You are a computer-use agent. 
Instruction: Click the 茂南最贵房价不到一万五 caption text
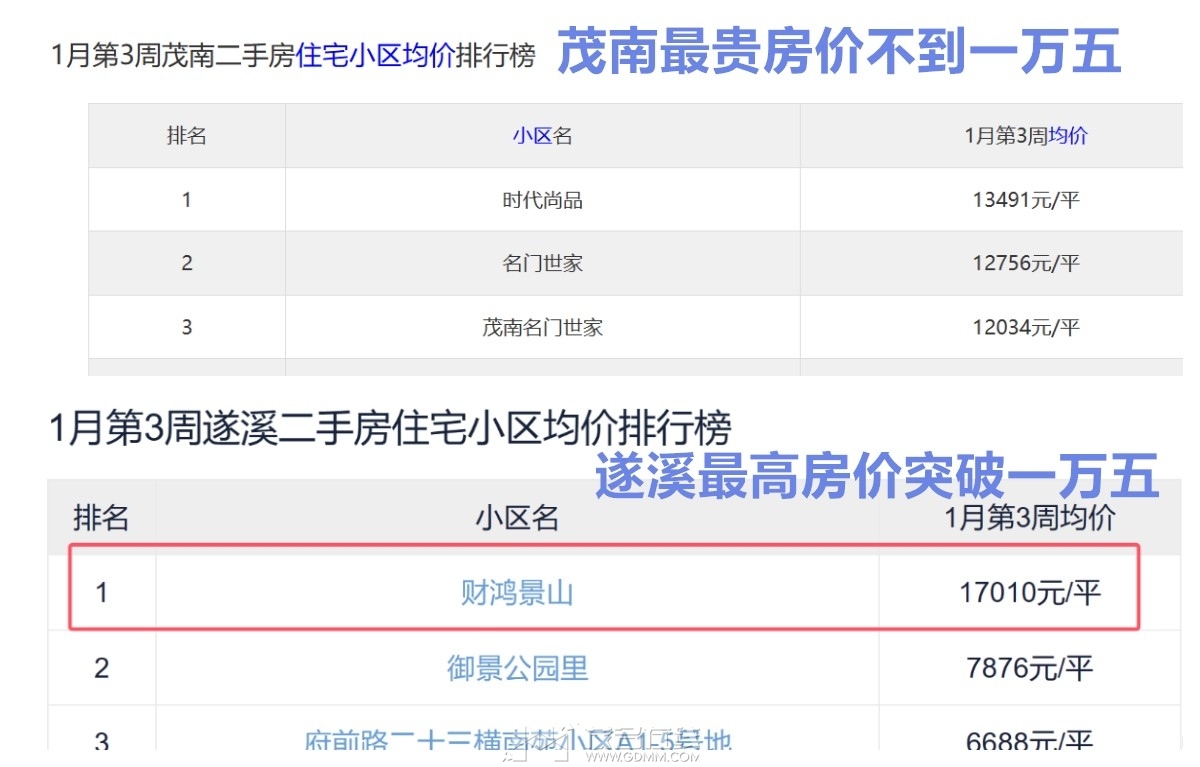click(838, 52)
